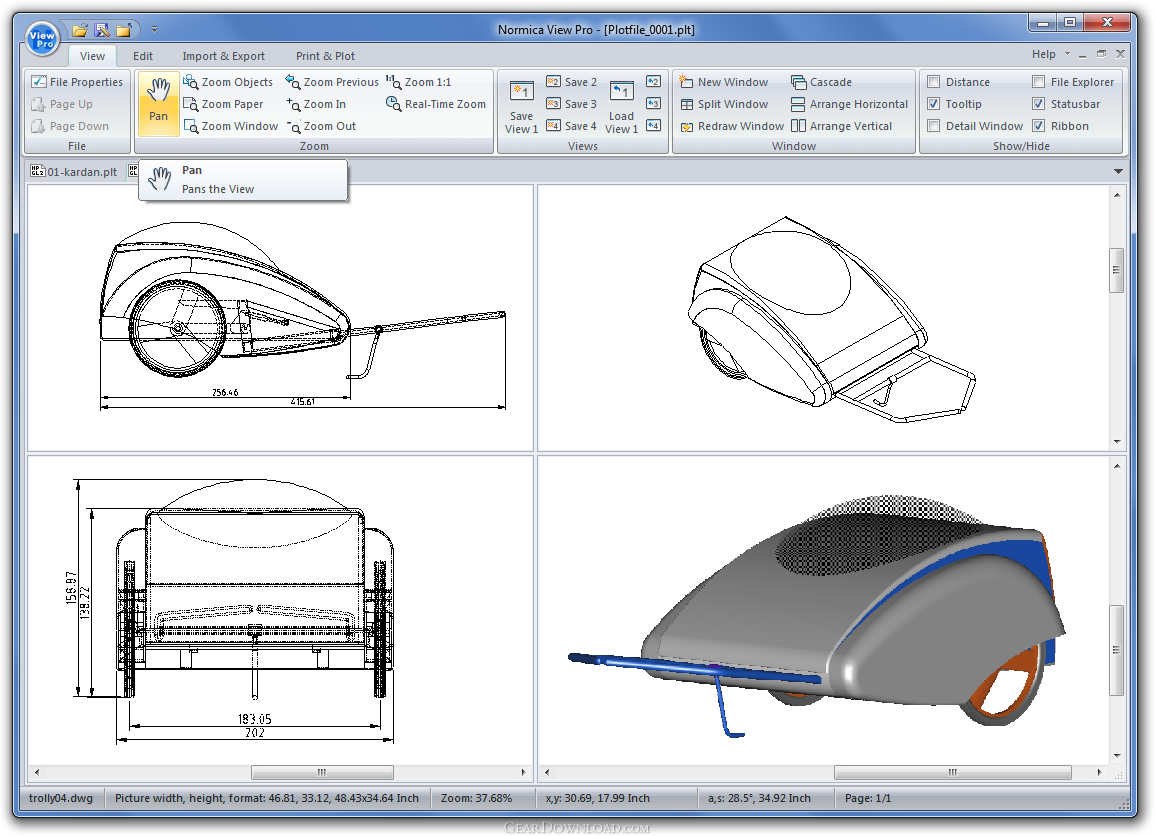Click the left pane scroll-left arrow

(37, 772)
